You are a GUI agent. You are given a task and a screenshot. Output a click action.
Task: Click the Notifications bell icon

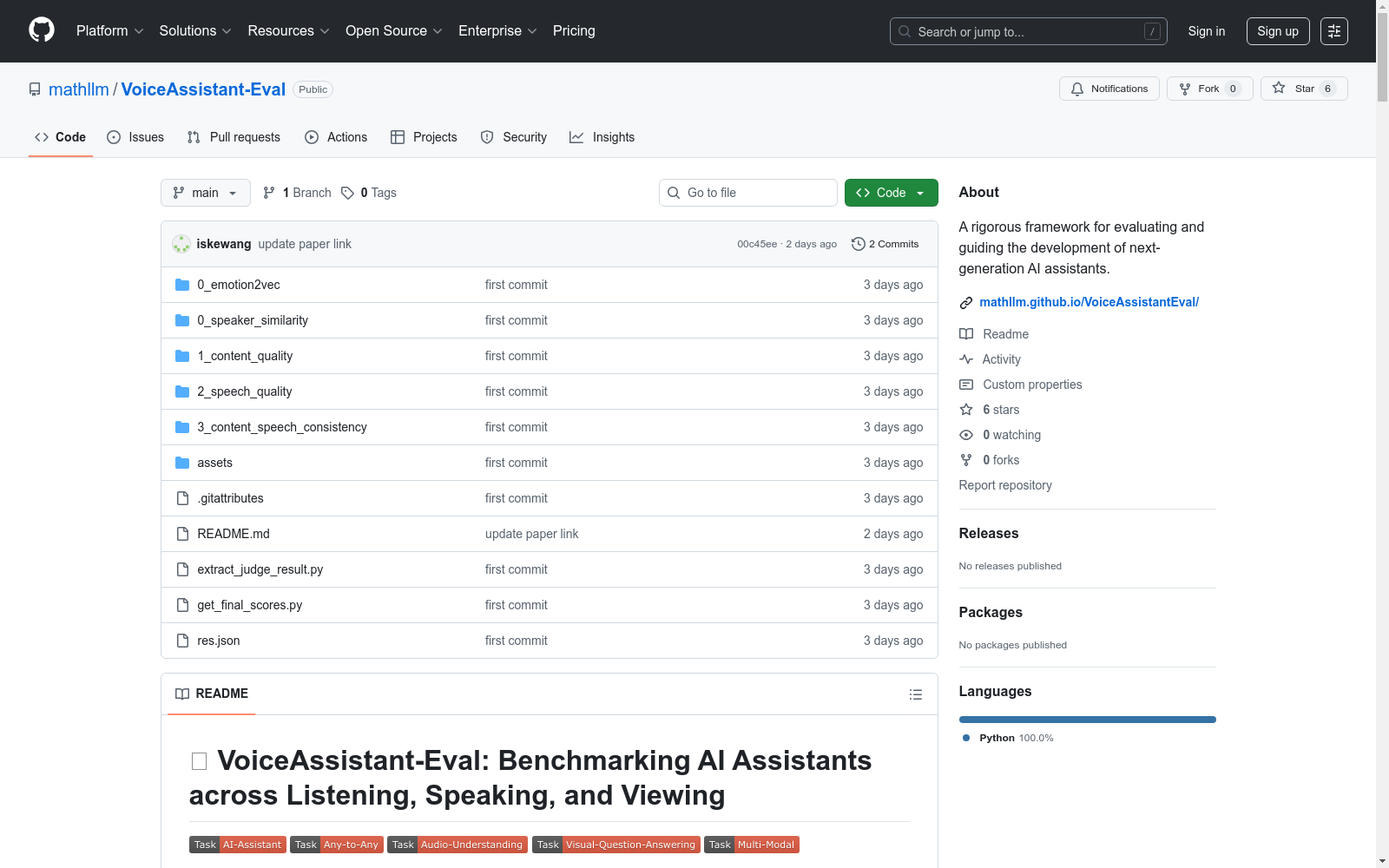coord(1077,89)
